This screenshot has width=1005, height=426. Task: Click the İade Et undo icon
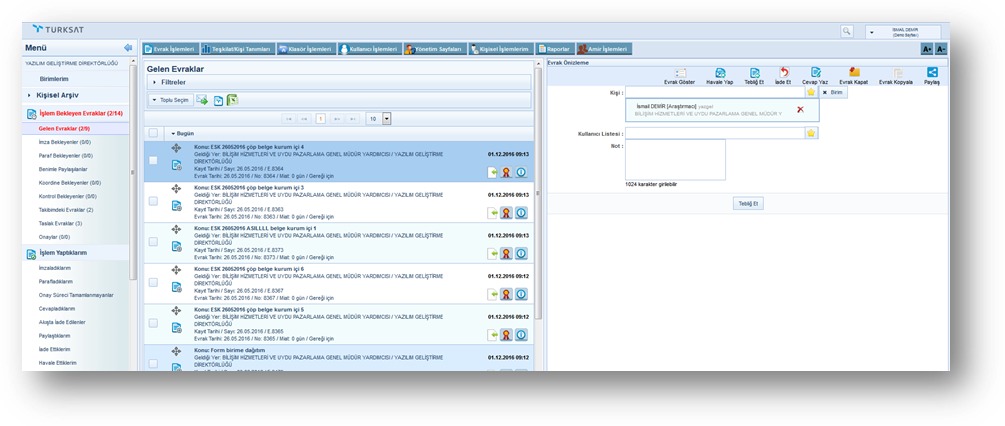tap(784, 73)
